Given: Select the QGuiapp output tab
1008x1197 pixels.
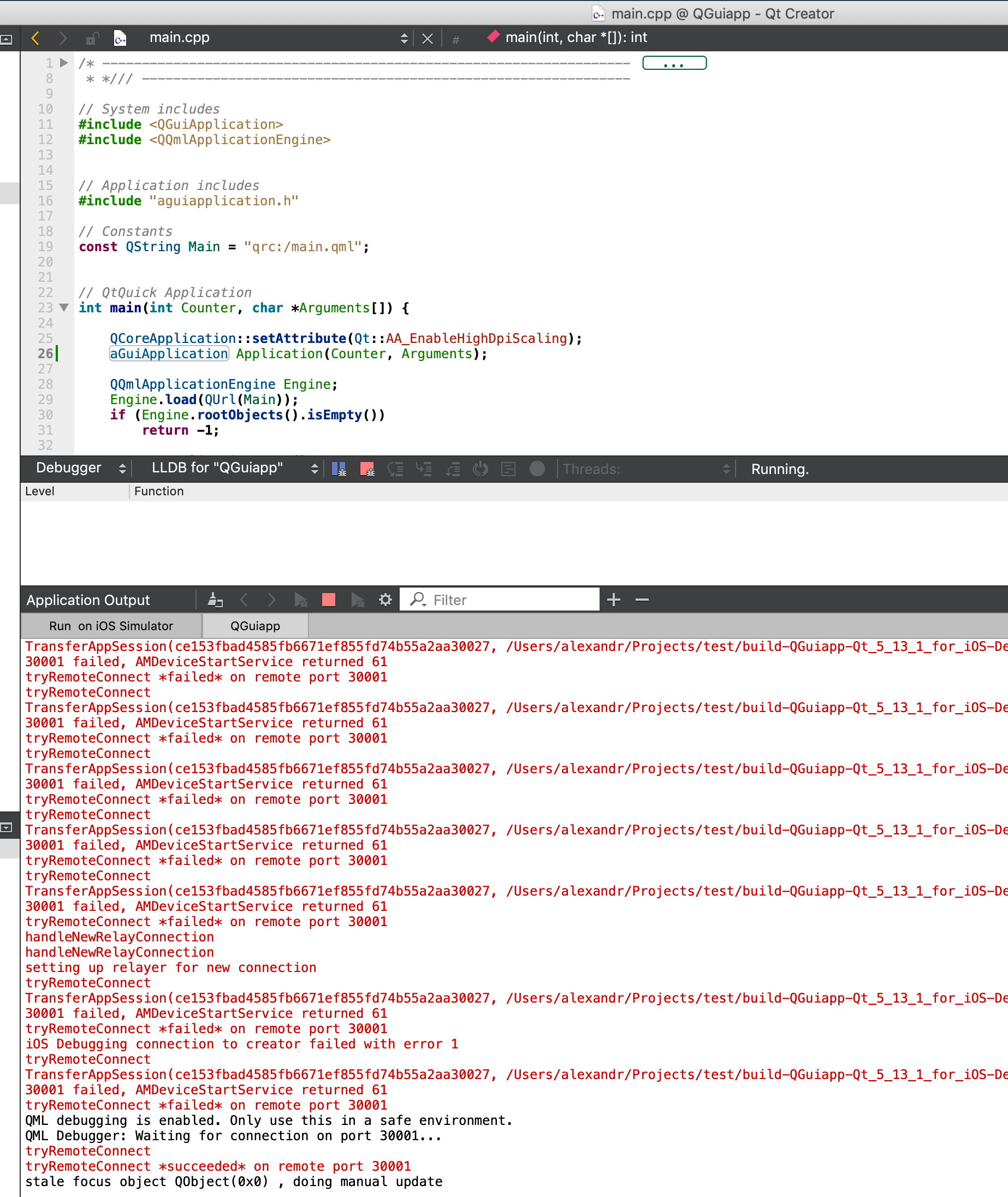Looking at the screenshot, I should pos(255,626).
